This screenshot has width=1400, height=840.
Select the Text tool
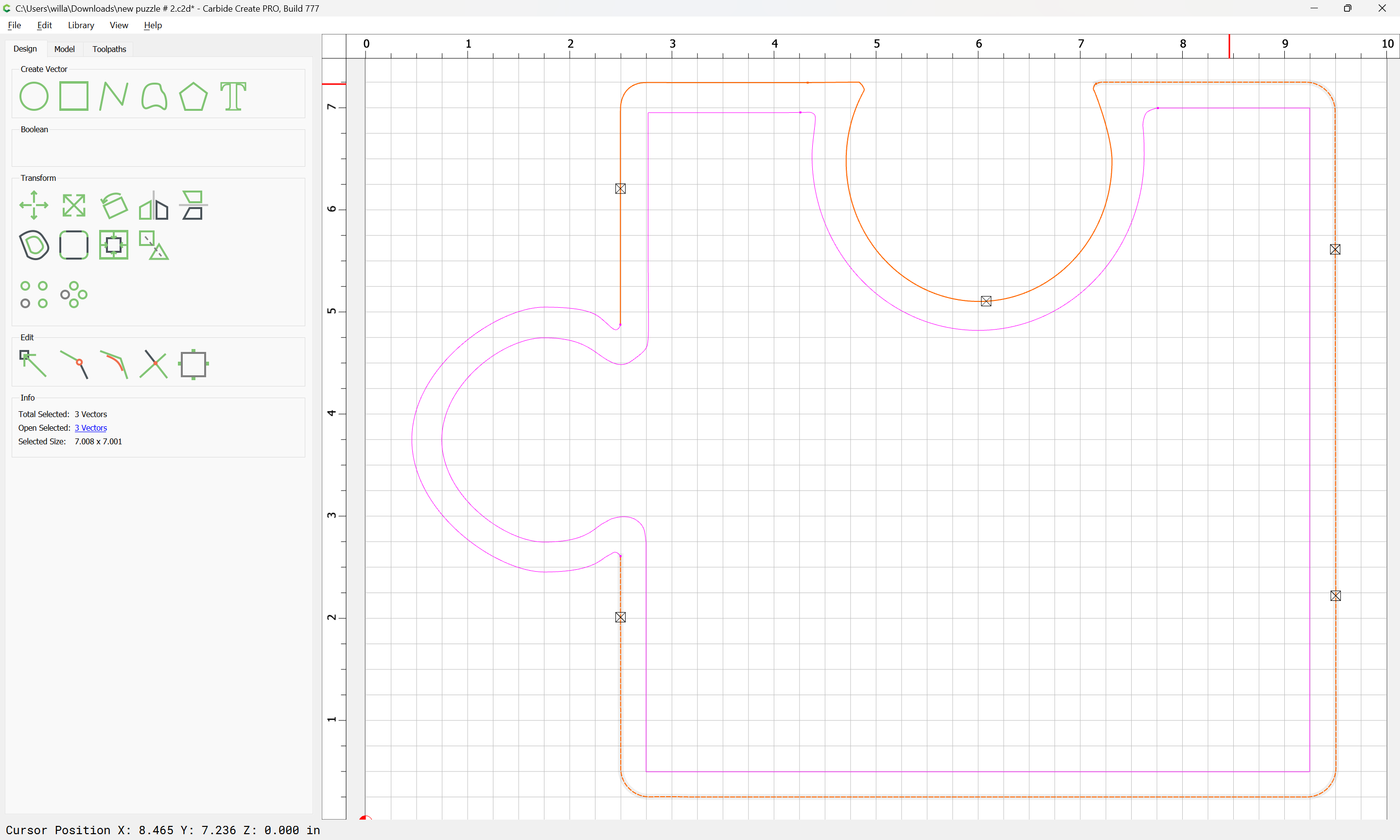point(233,96)
